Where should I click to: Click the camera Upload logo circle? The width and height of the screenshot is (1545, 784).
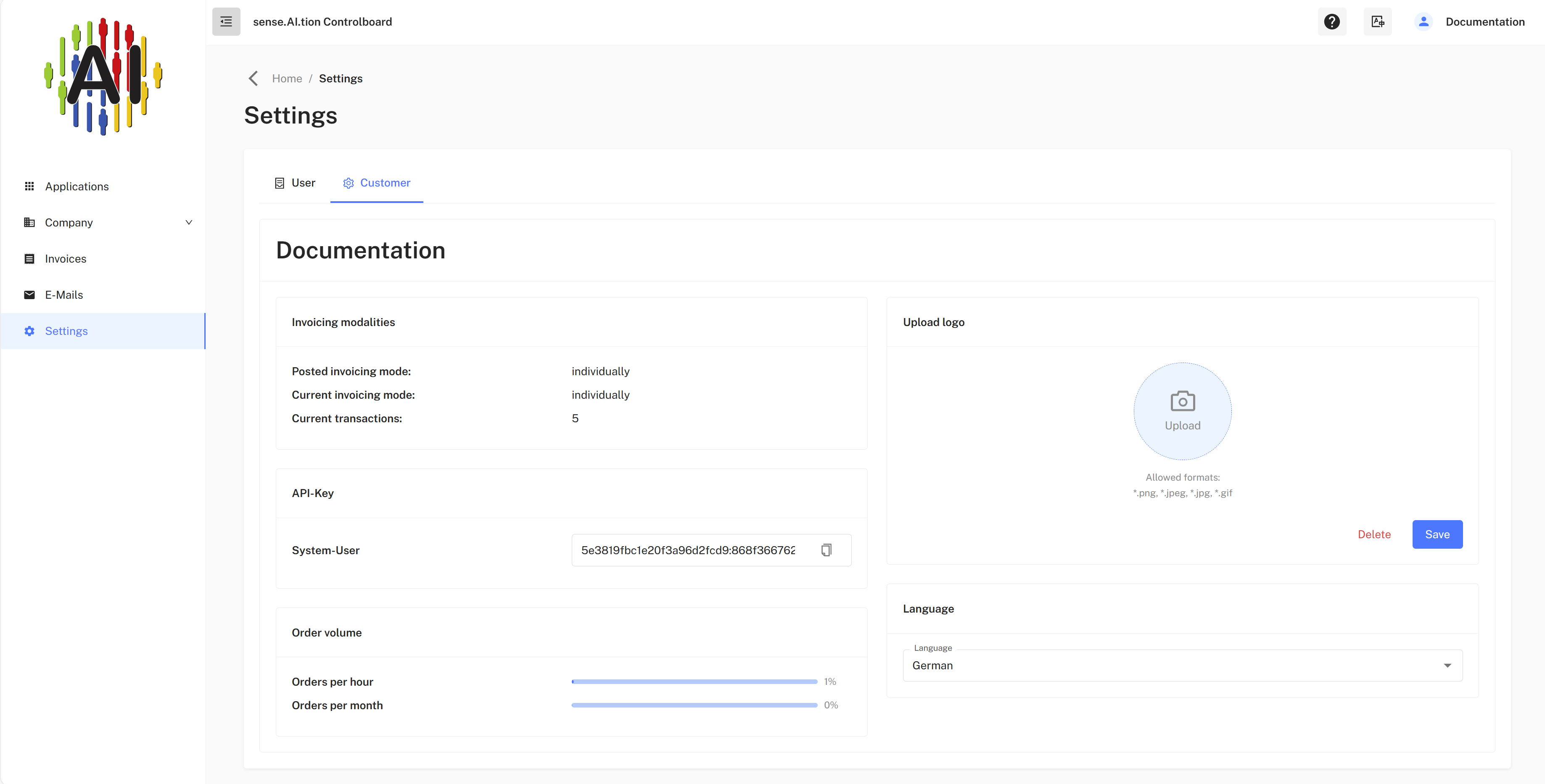point(1182,411)
